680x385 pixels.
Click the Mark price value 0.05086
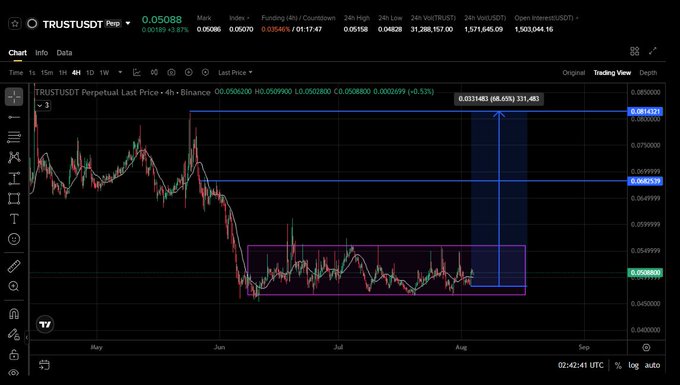coord(209,29)
